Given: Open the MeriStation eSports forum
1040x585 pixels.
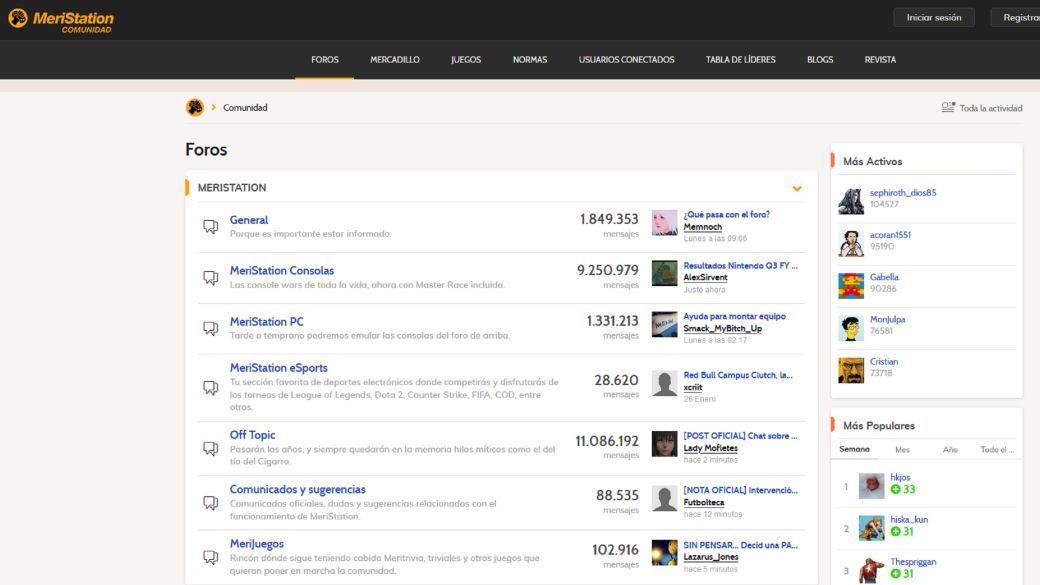Looking at the screenshot, I should [x=278, y=368].
